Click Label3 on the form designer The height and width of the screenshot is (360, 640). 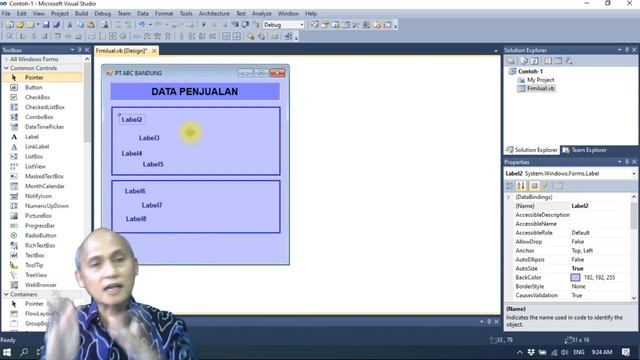tap(149, 138)
